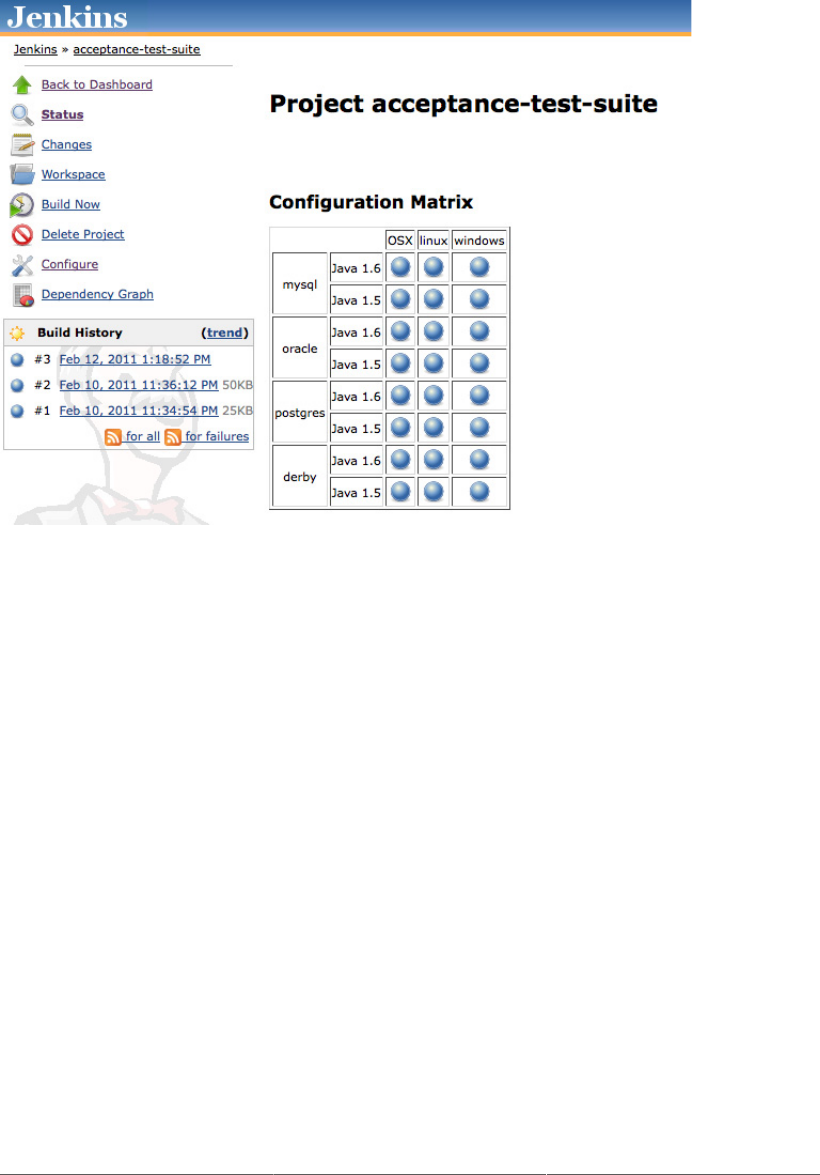This screenshot has width=820, height=1175.
Task: Open the Status link in sidebar
Action: pos(62,115)
